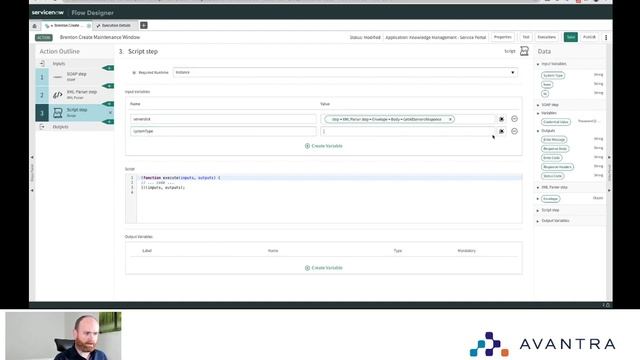Expand the Script step section in Data
This screenshot has height=360, width=640.
coord(538,210)
